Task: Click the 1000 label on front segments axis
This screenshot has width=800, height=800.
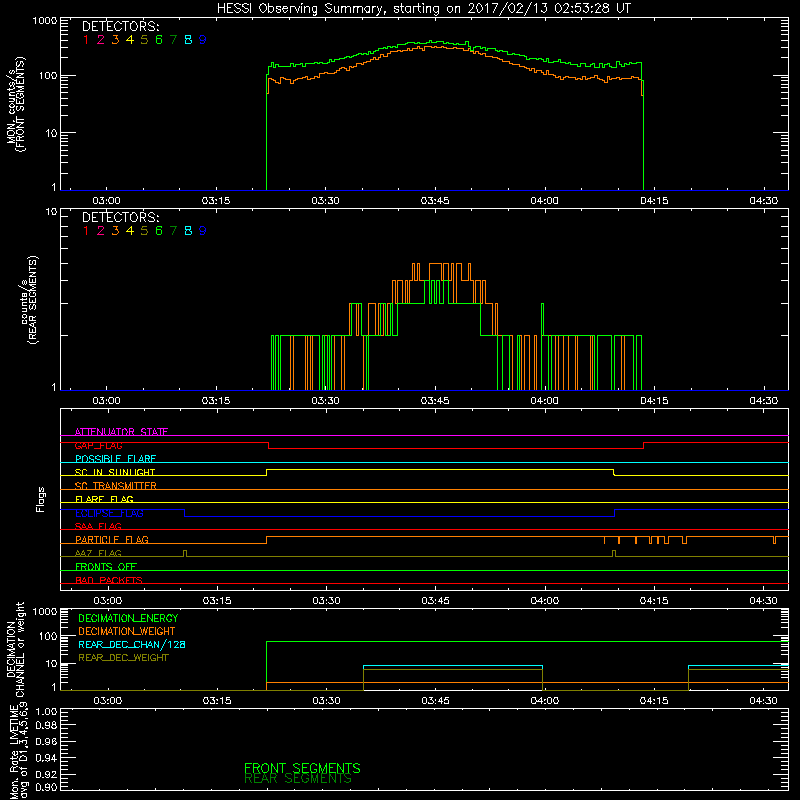Action: point(45,21)
